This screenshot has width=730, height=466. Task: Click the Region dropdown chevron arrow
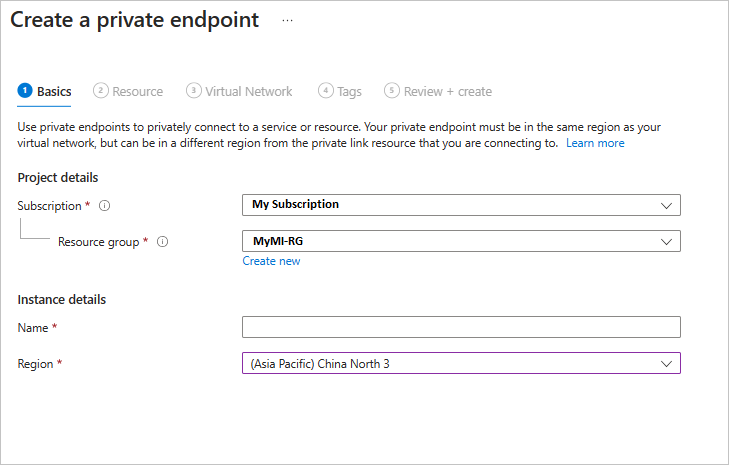point(666,363)
